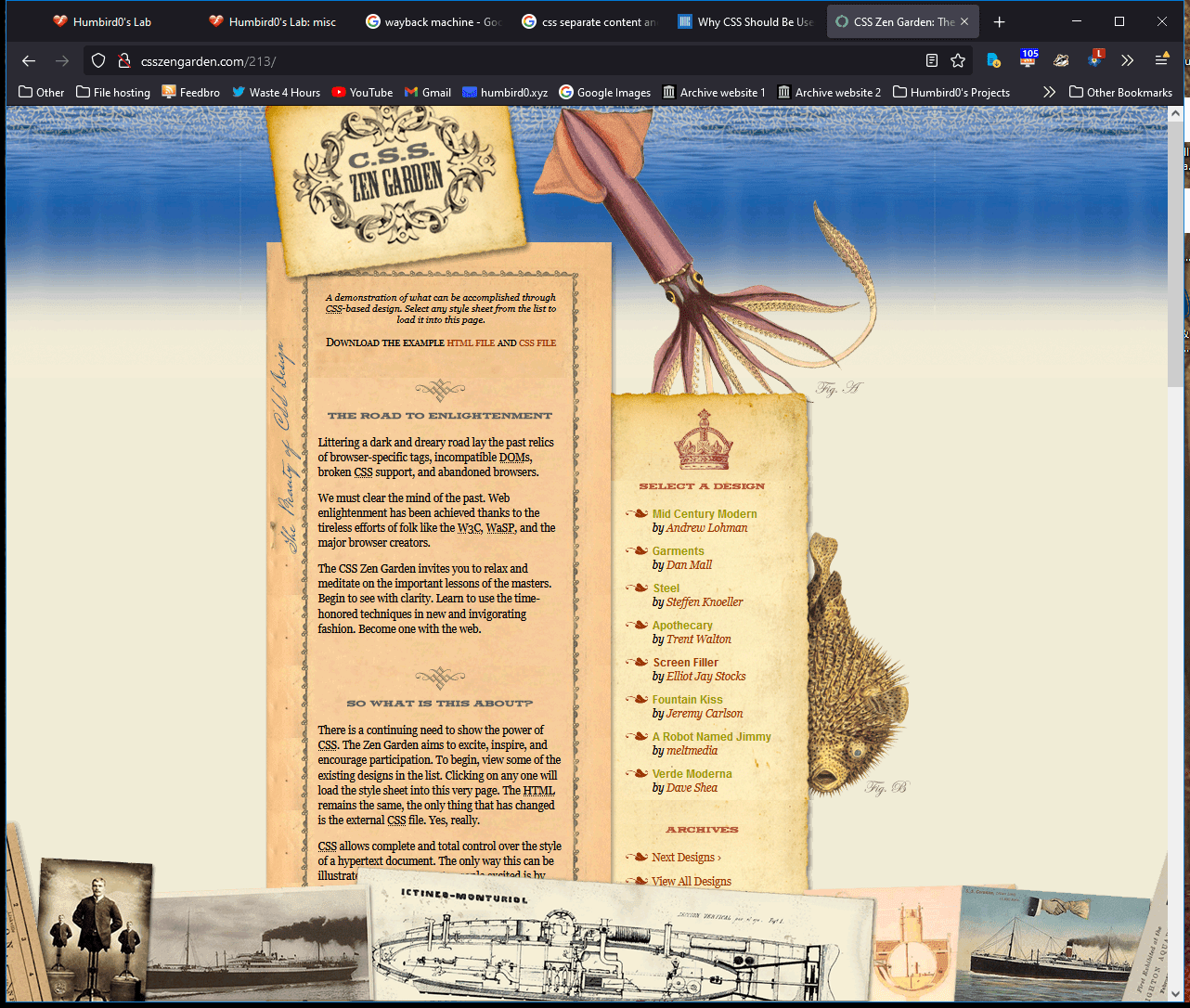
Task: Open the File hosting bookmarks folder
Action: (113, 92)
